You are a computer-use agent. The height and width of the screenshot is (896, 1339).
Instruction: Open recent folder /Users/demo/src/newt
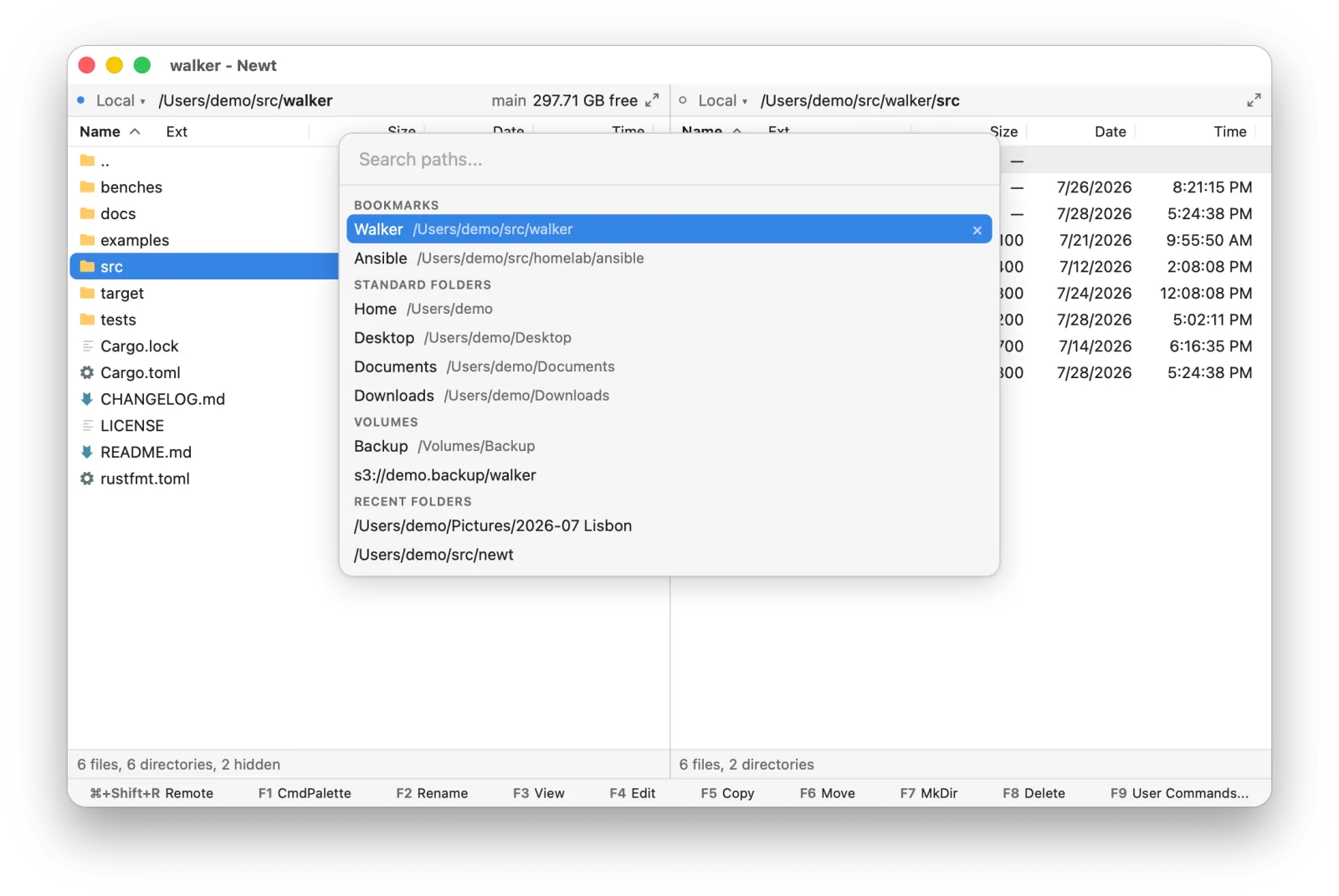tap(669, 555)
